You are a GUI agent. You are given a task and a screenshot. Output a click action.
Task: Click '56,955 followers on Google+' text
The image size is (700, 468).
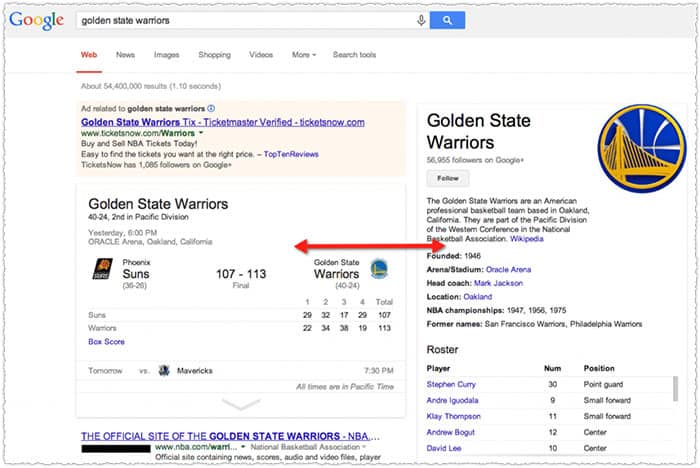[475, 160]
